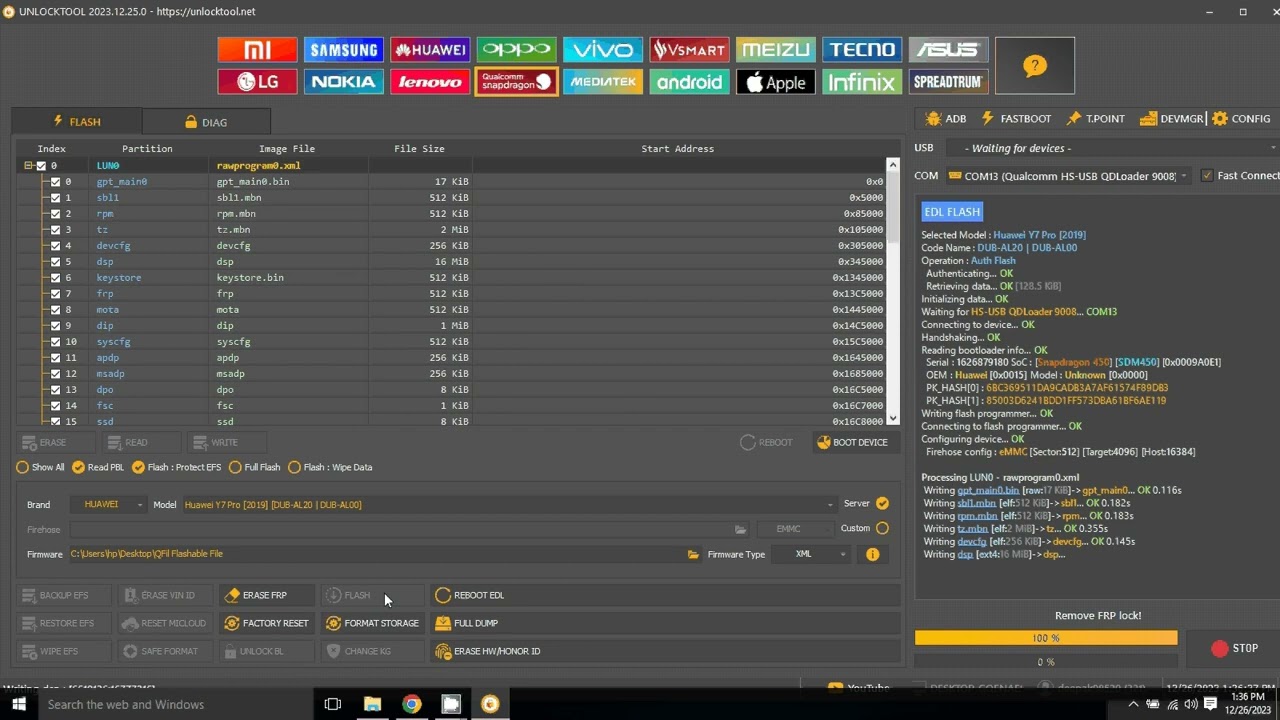Open the FASTBOOT tab
1280x720 pixels.
(1016, 119)
